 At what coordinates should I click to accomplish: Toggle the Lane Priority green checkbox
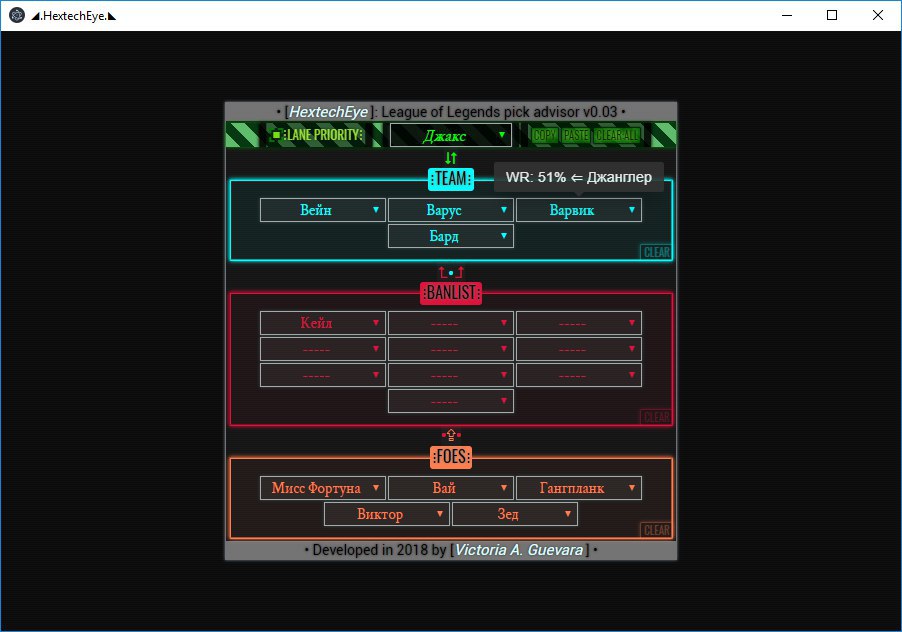point(276,135)
